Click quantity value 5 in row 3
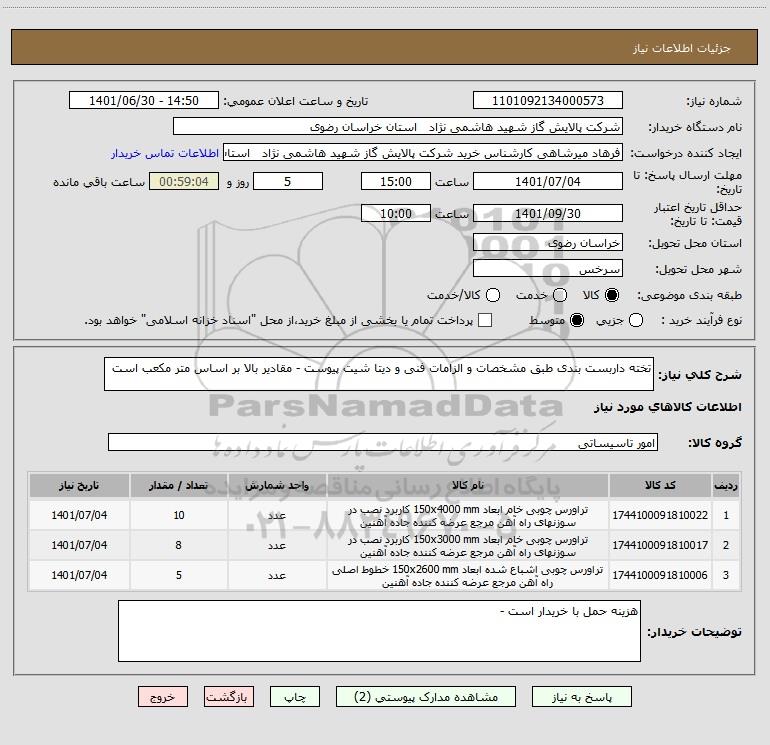This screenshot has height=745, width=770. 179,575
